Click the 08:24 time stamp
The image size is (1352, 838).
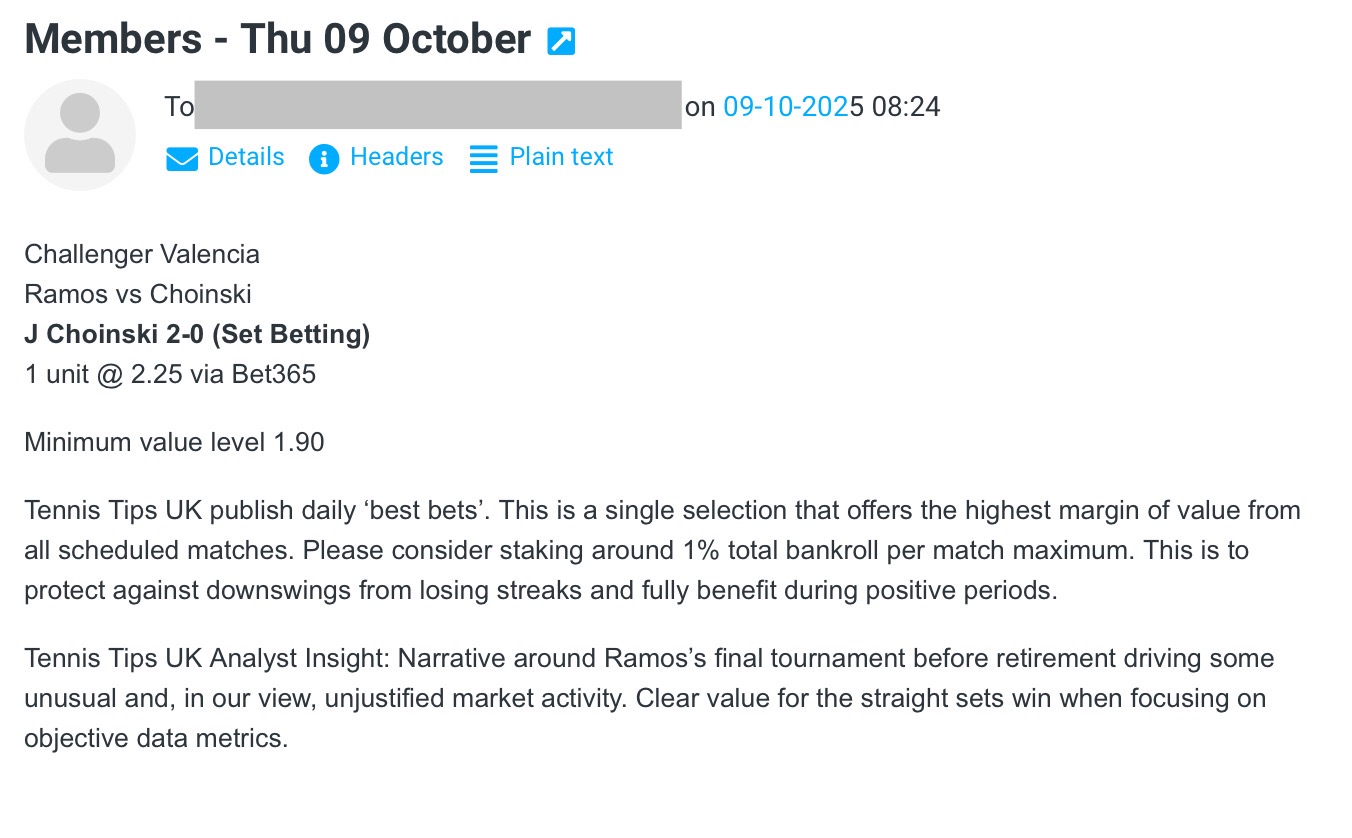coord(906,106)
